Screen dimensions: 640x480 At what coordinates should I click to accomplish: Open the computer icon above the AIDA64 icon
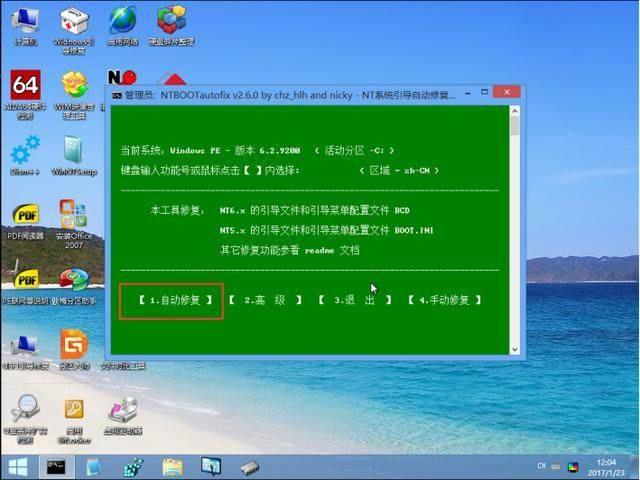point(26,26)
